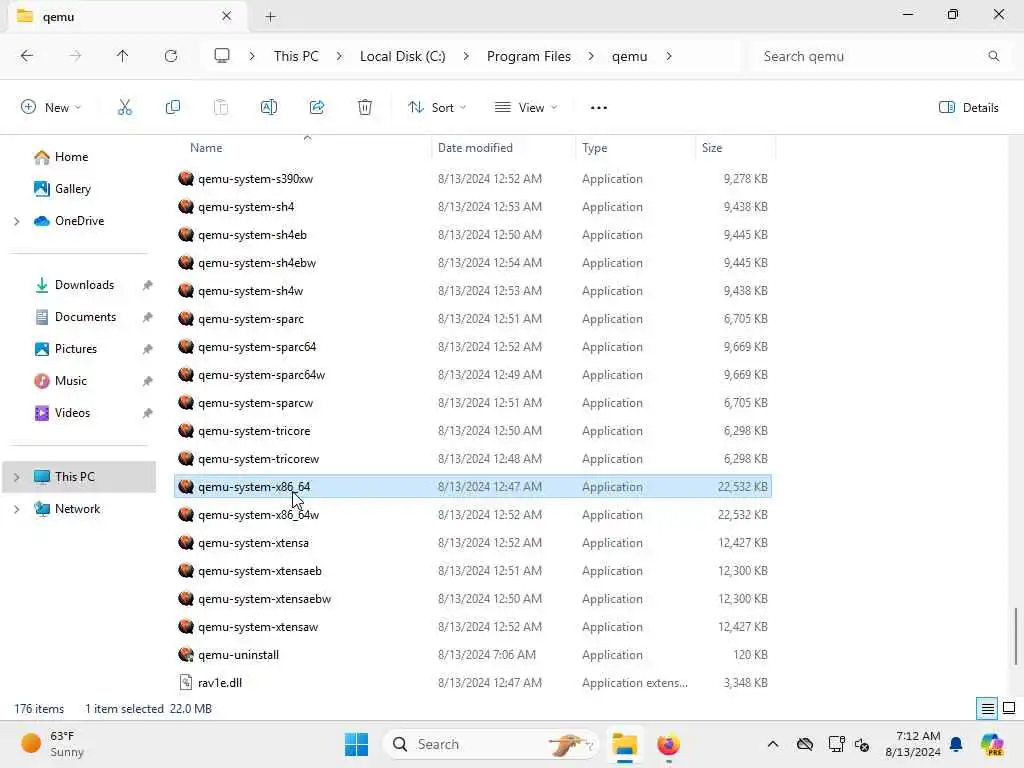
Task: Open the weather widget showing 63°F
Action: point(52,744)
